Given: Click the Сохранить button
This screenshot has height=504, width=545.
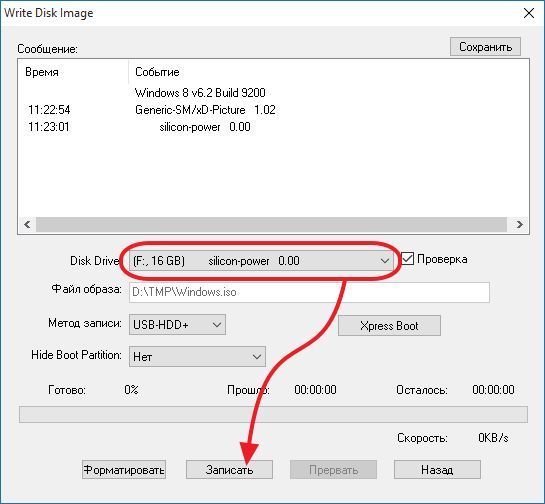Looking at the screenshot, I should 485,47.
